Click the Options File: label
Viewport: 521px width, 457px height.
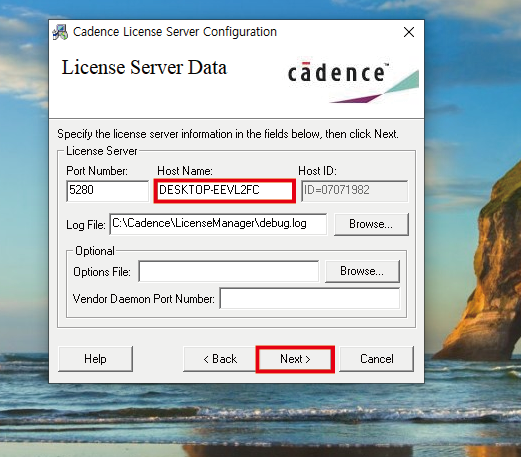click(102, 272)
